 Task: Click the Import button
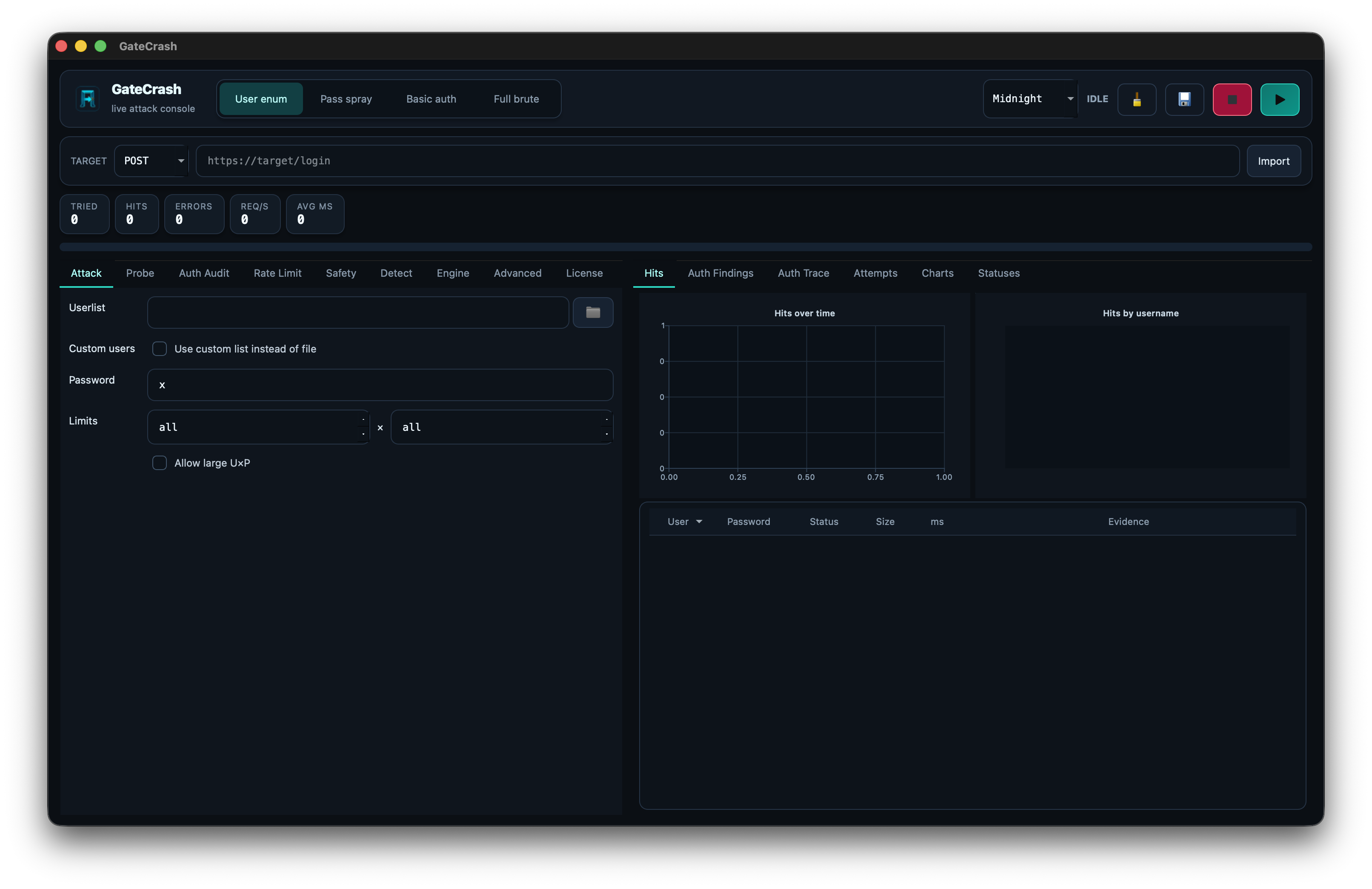pos(1273,161)
